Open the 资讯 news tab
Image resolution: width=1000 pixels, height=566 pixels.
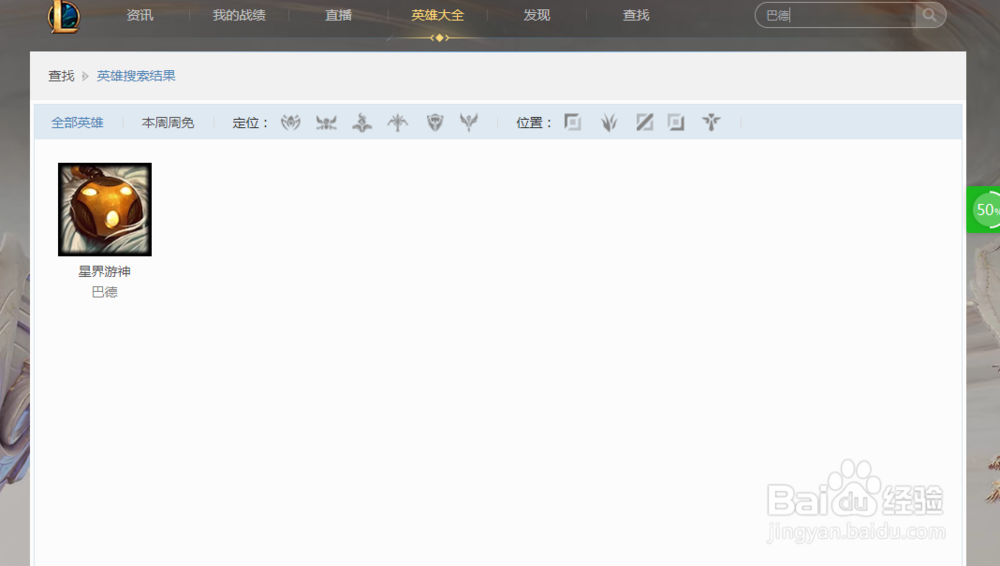coord(140,15)
